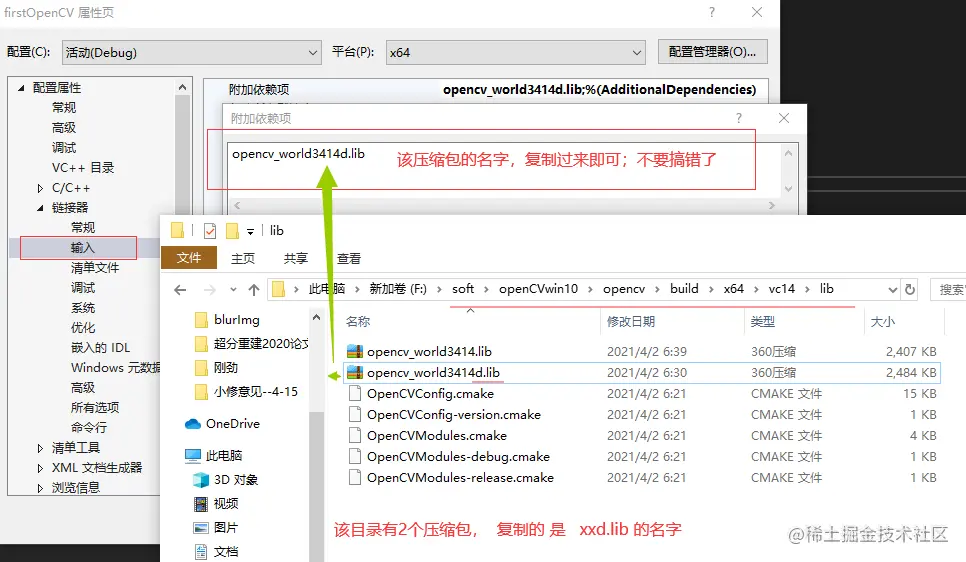
Task: Click inside the 附加依赖项 text edit box
Action: 505,169
